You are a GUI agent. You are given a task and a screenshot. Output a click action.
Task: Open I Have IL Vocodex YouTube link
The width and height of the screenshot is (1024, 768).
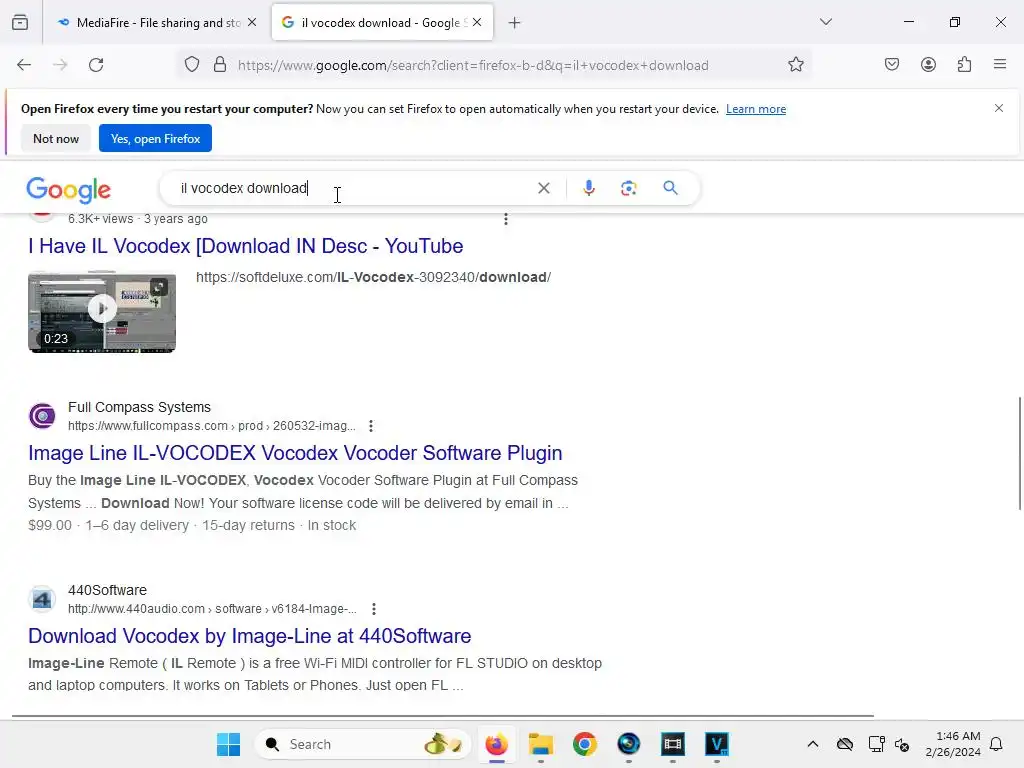click(246, 246)
